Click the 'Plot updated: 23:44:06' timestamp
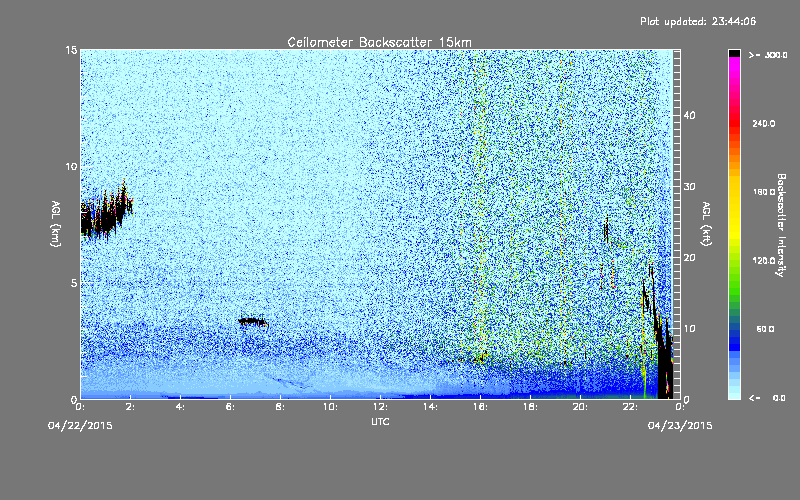Screen dimensions: 800x500 point(698,21)
